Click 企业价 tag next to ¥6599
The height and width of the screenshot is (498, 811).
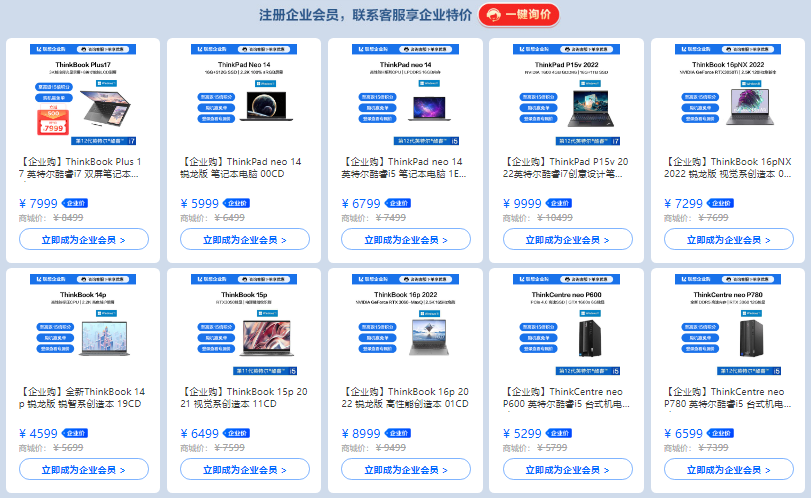click(x=720, y=433)
